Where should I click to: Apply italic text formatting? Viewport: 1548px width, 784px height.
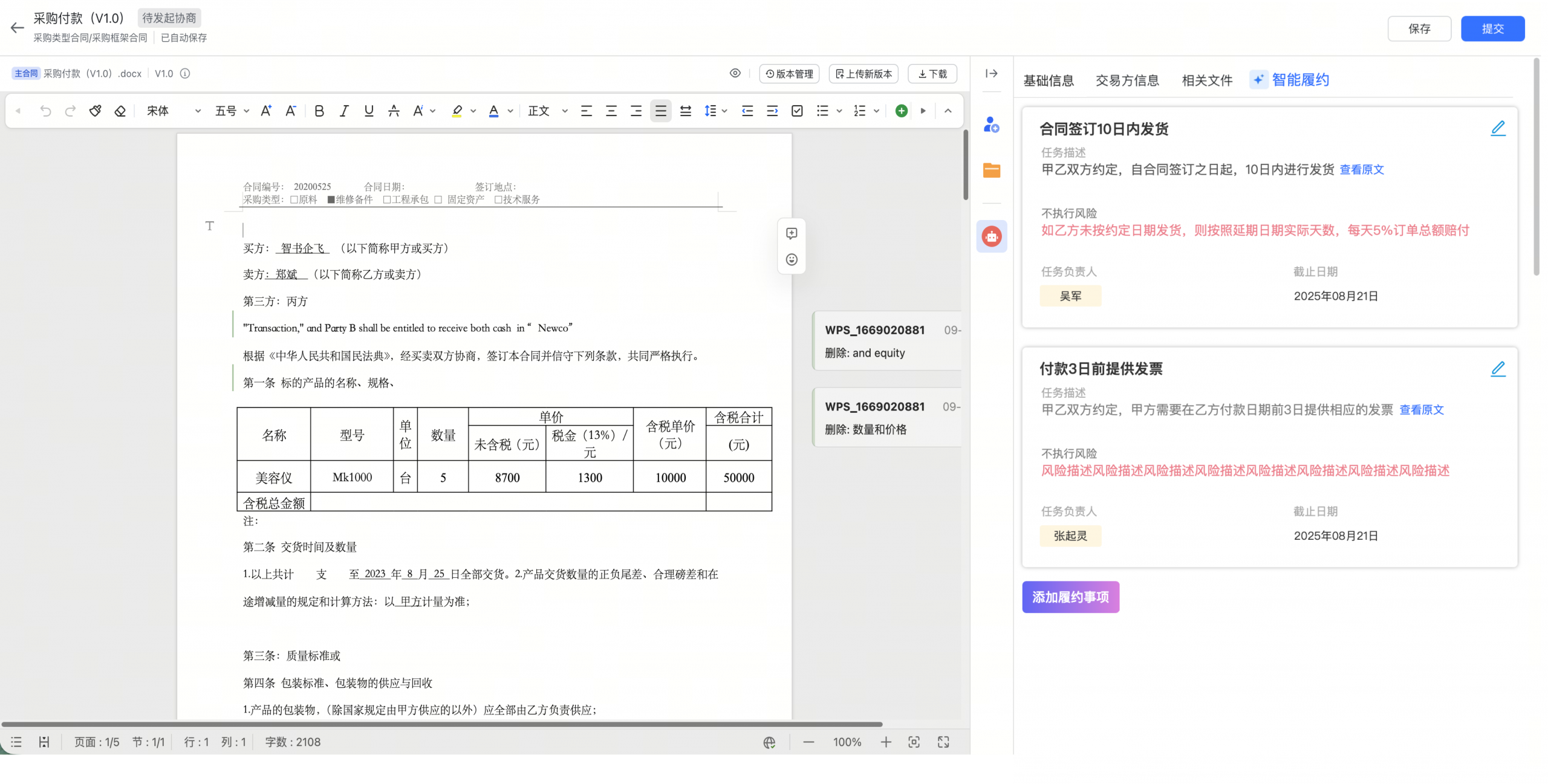point(344,111)
